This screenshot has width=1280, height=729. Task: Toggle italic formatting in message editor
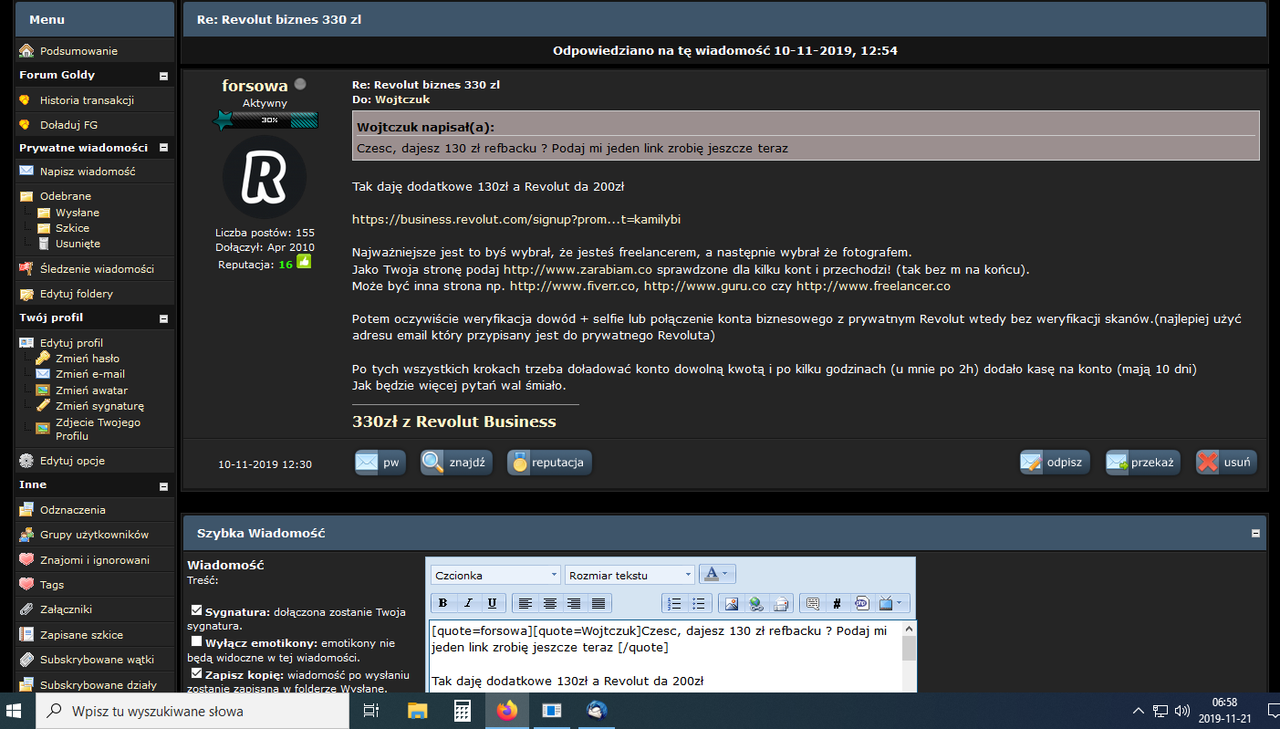pos(467,603)
